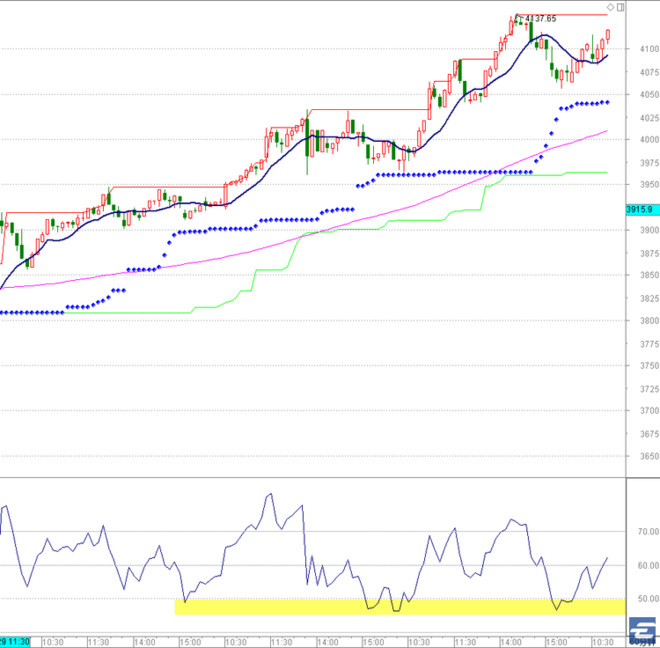Click the 4025 price scale value
Viewport: 660px width, 648px height.
649,118
